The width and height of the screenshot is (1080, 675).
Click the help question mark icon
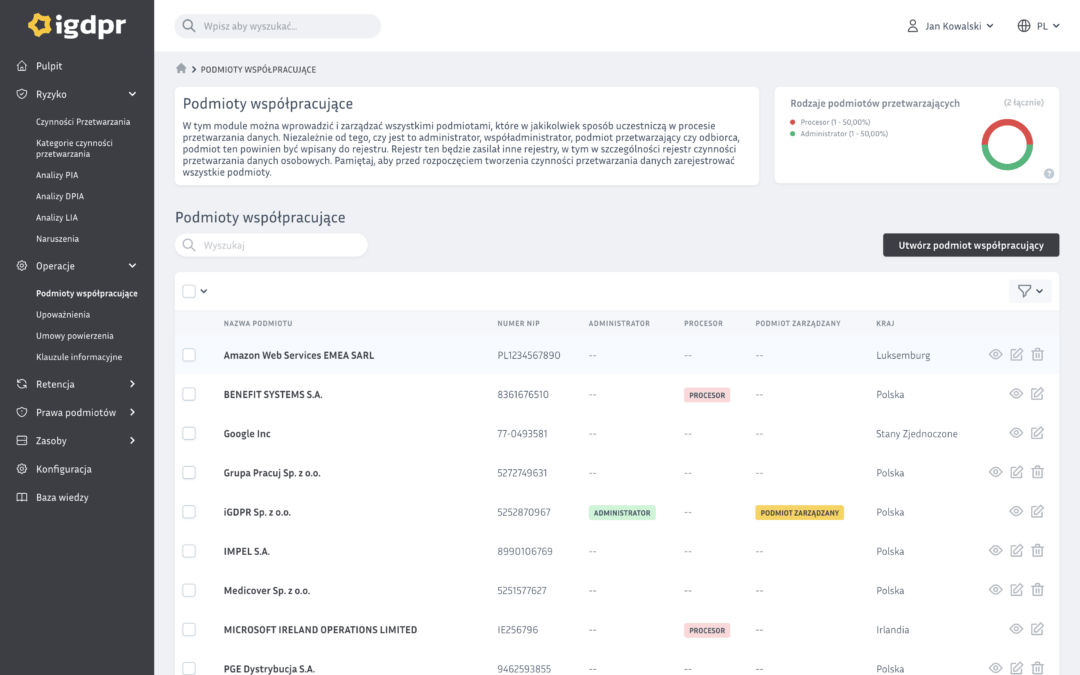coord(1049,174)
